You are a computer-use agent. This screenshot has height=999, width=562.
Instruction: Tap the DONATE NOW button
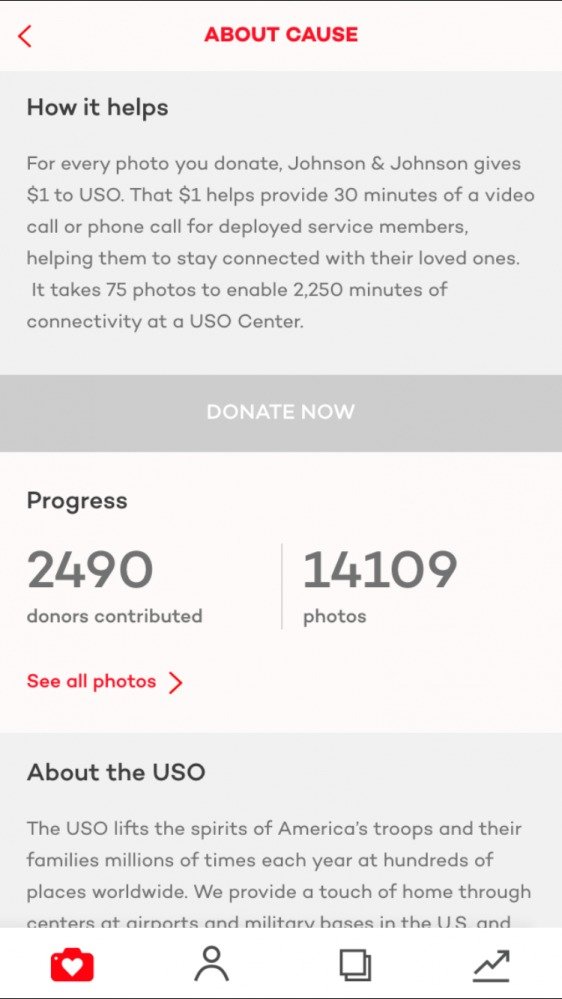[281, 413]
